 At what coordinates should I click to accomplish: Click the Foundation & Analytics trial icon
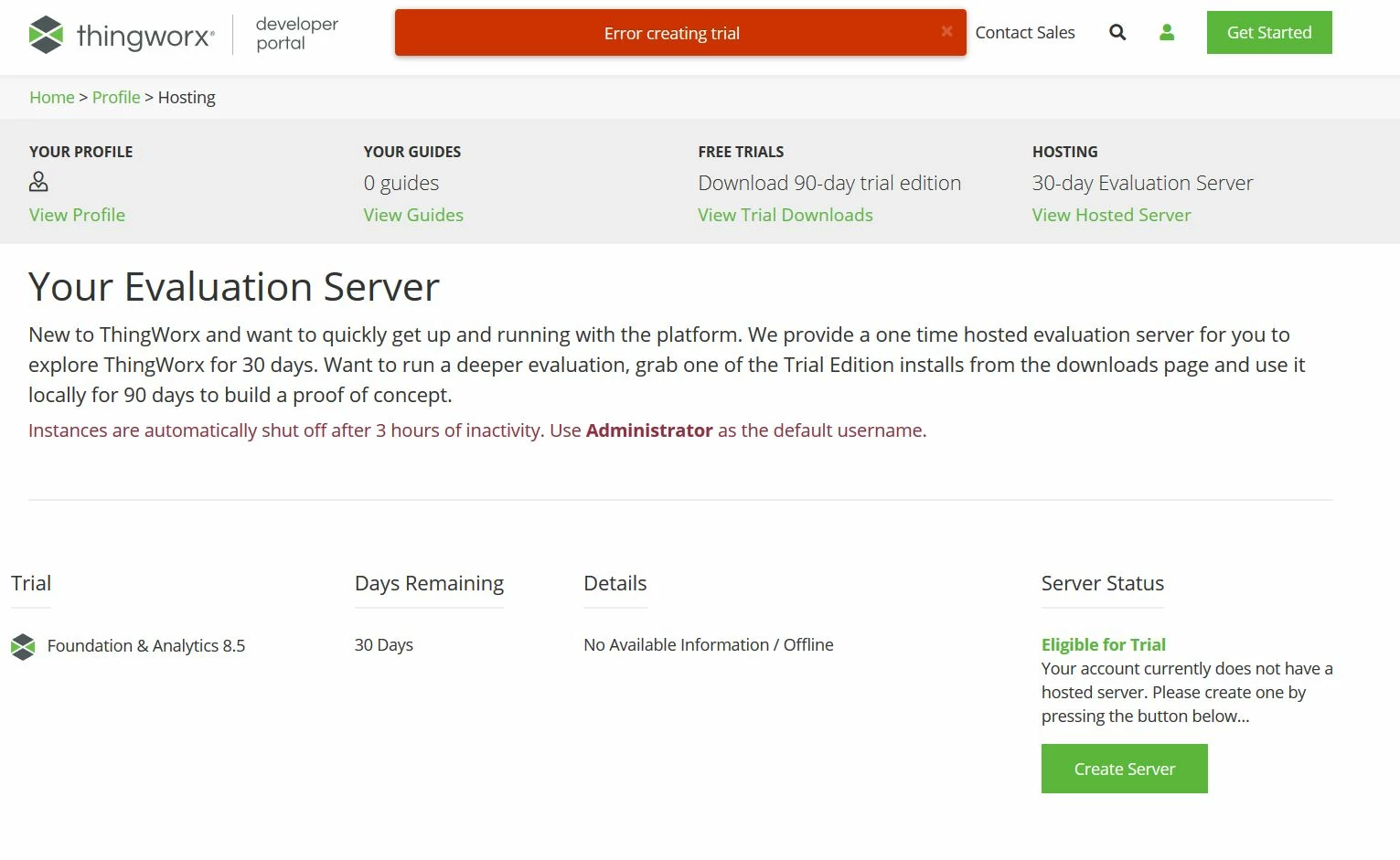point(23,646)
